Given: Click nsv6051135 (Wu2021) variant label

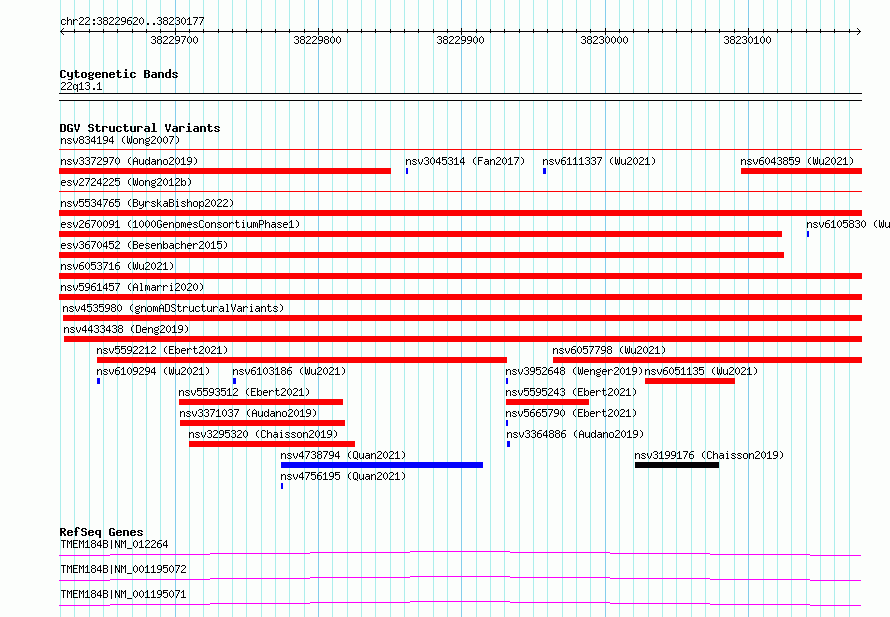Looking at the screenshot, I should (x=701, y=371).
